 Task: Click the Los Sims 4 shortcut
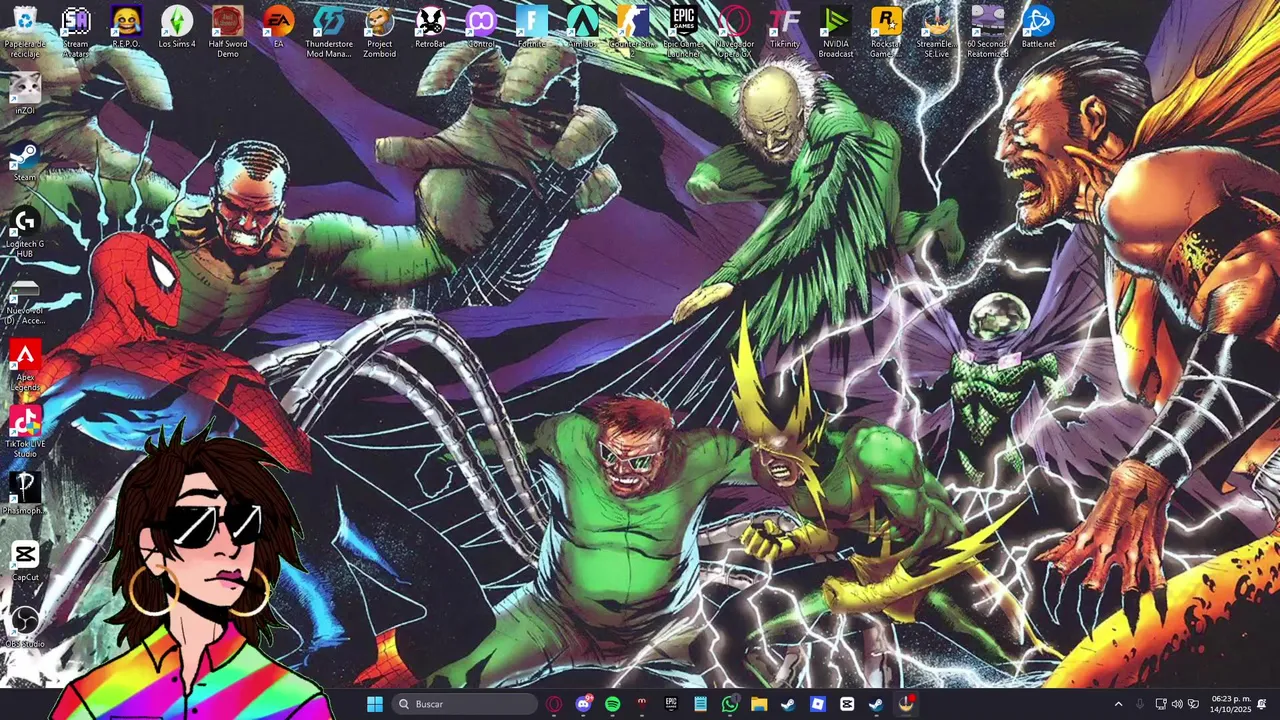click(177, 28)
